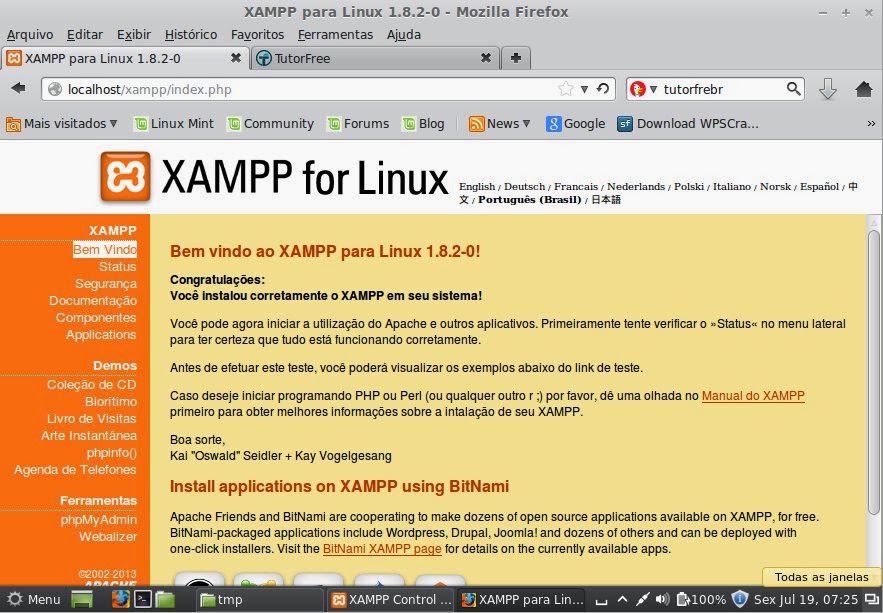Bookmark this page with the star icon
883x613 pixels.
[565, 88]
